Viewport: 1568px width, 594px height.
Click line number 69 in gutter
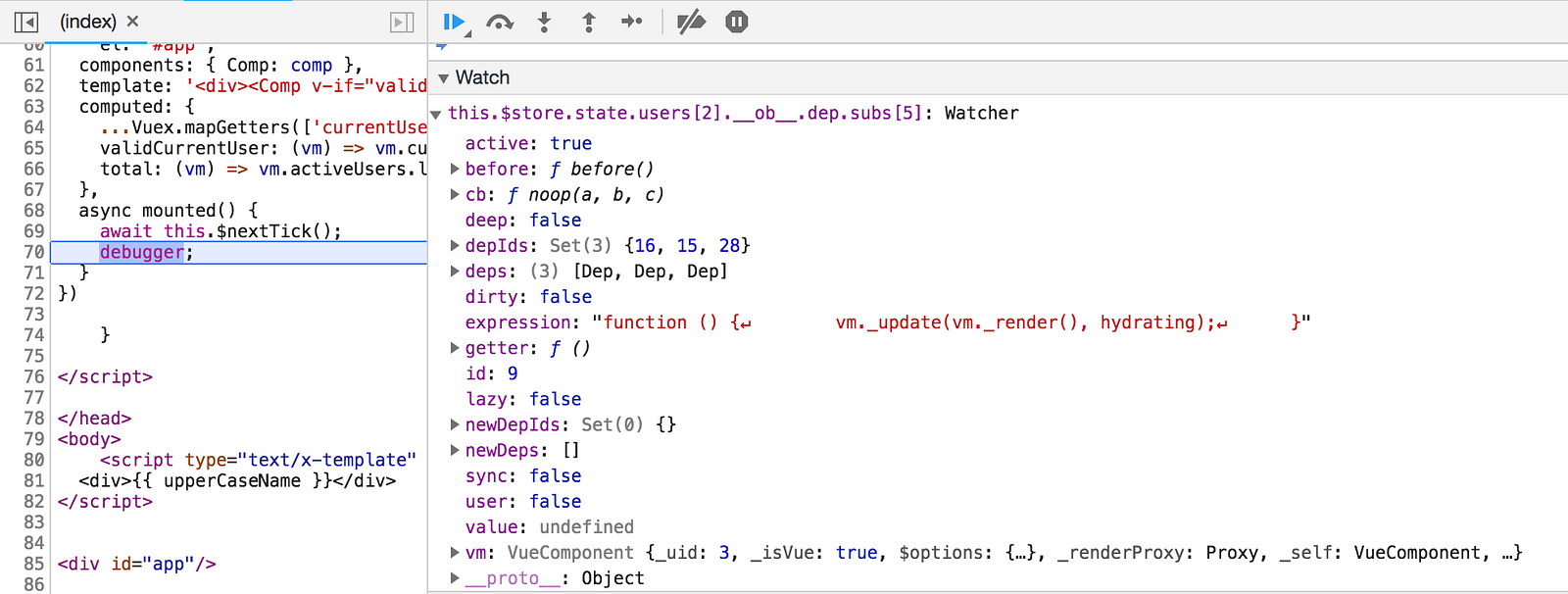click(34, 231)
